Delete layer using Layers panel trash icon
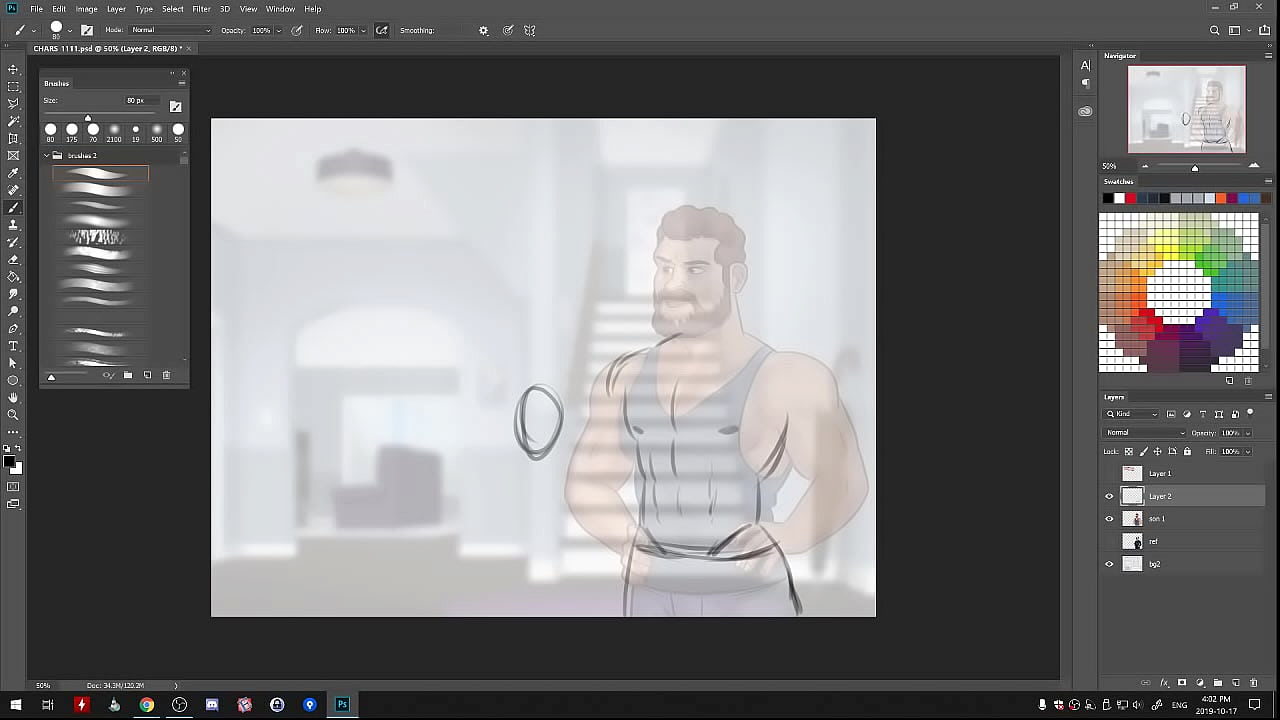 tap(1253, 683)
